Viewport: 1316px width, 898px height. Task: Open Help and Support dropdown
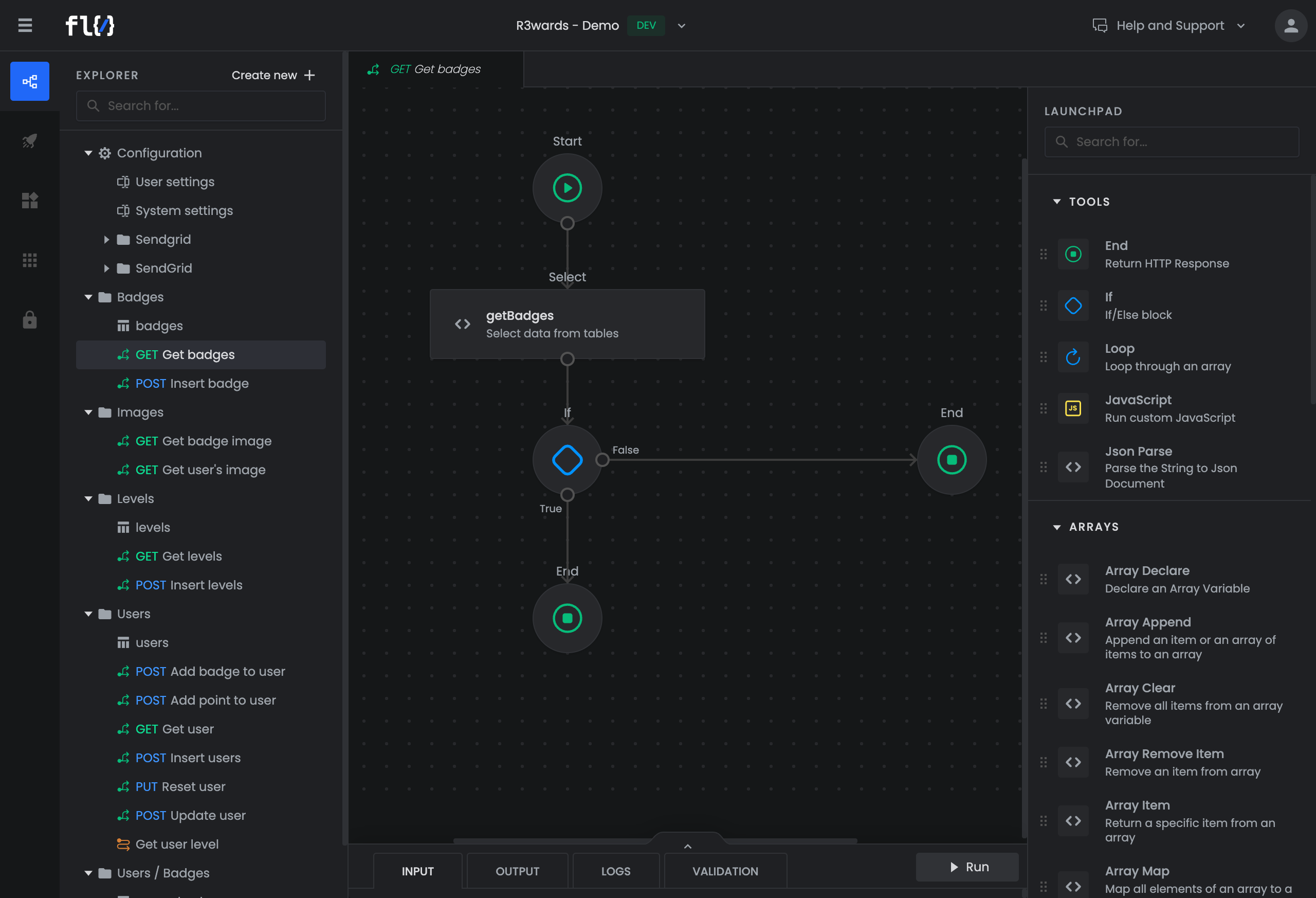click(1240, 26)
